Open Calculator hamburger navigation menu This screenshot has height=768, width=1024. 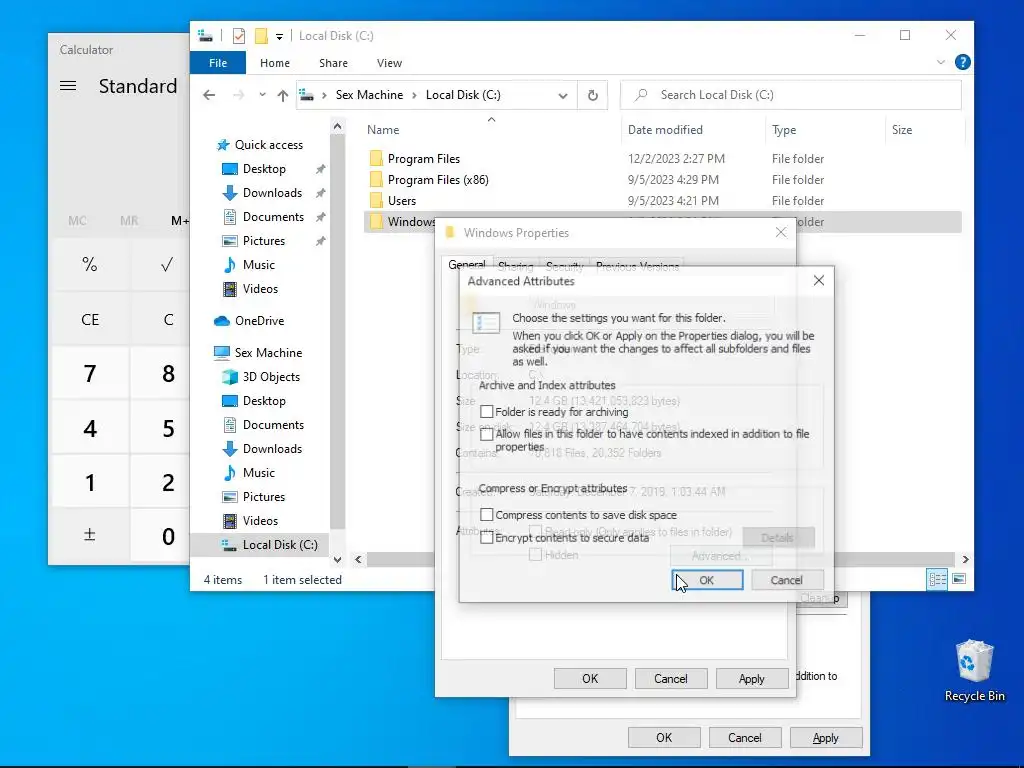coord(68,86)
